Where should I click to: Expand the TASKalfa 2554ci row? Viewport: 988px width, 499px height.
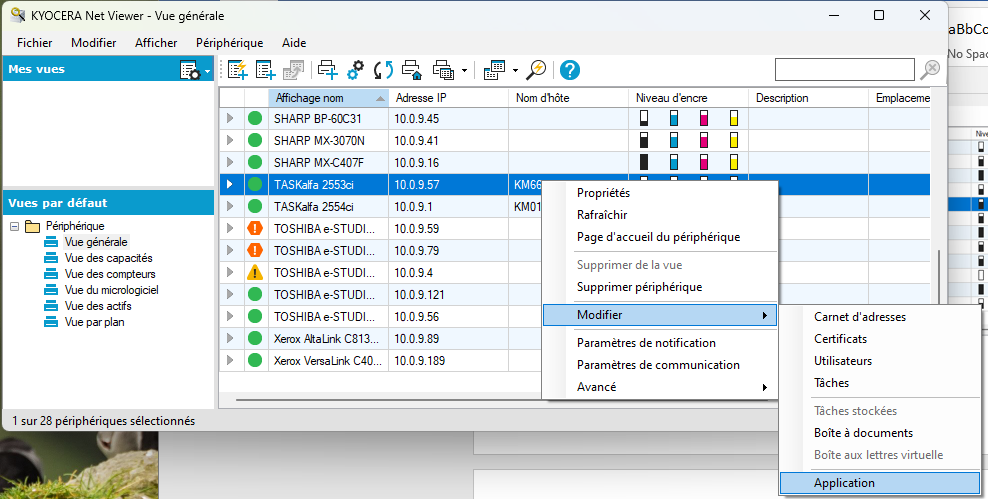[x=230, y=206]
